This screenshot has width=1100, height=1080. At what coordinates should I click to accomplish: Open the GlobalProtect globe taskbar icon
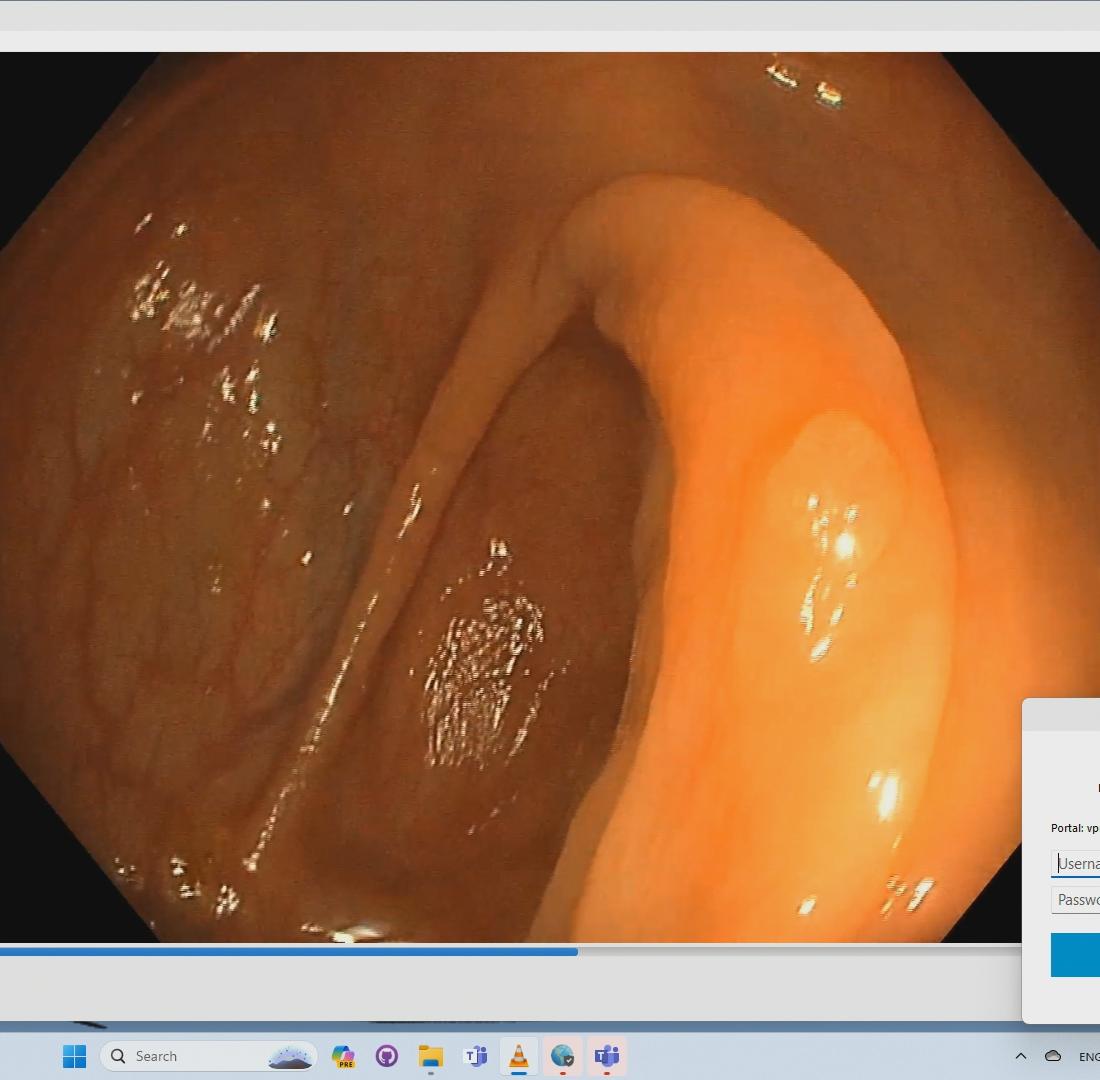(x=563, y=1056)
